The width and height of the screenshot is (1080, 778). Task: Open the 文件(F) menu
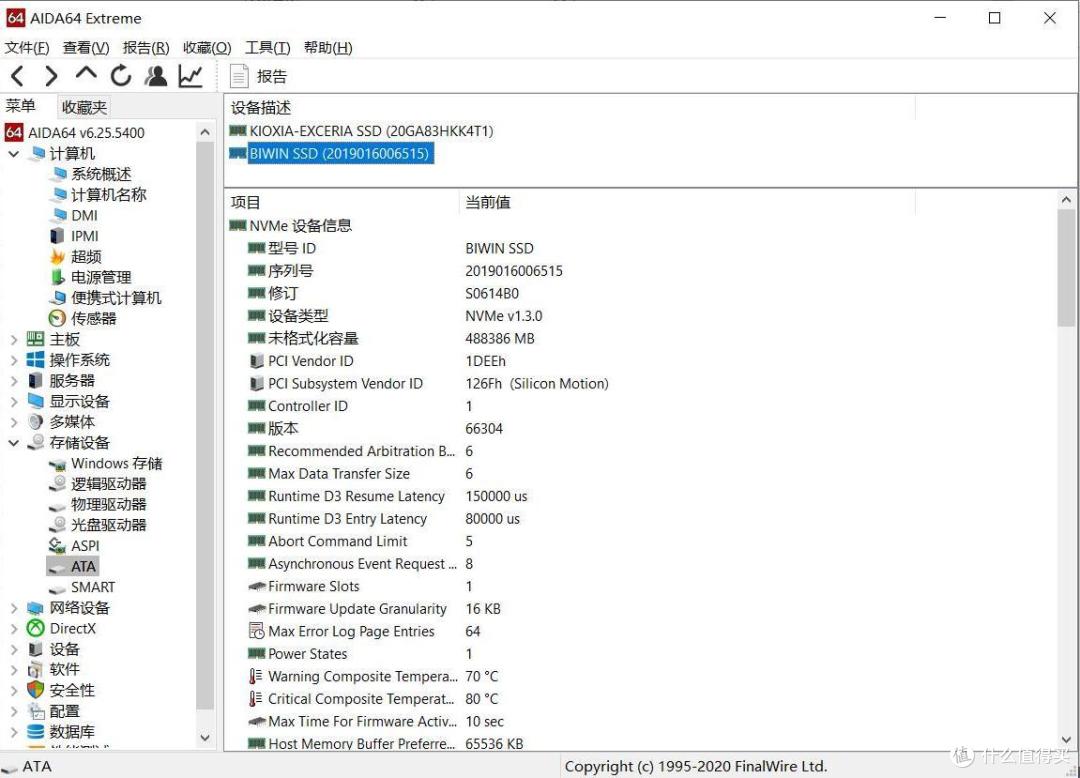(27, 48)
